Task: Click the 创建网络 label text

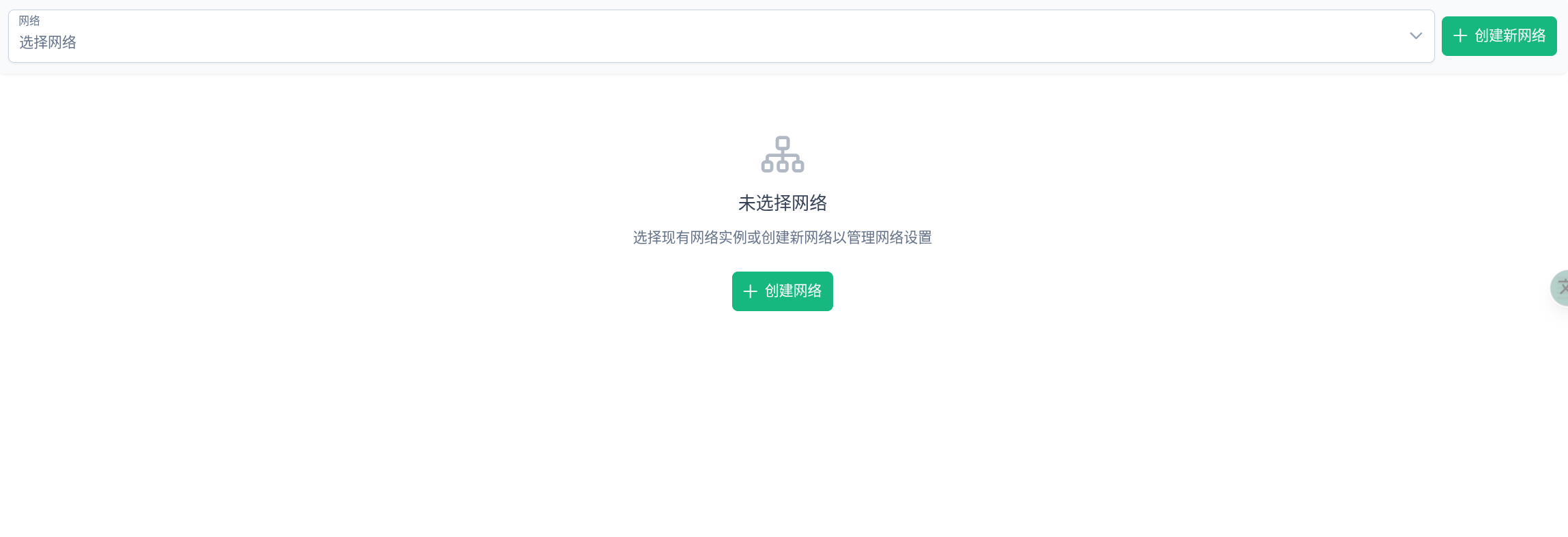Action: click(x=793, y=291)
